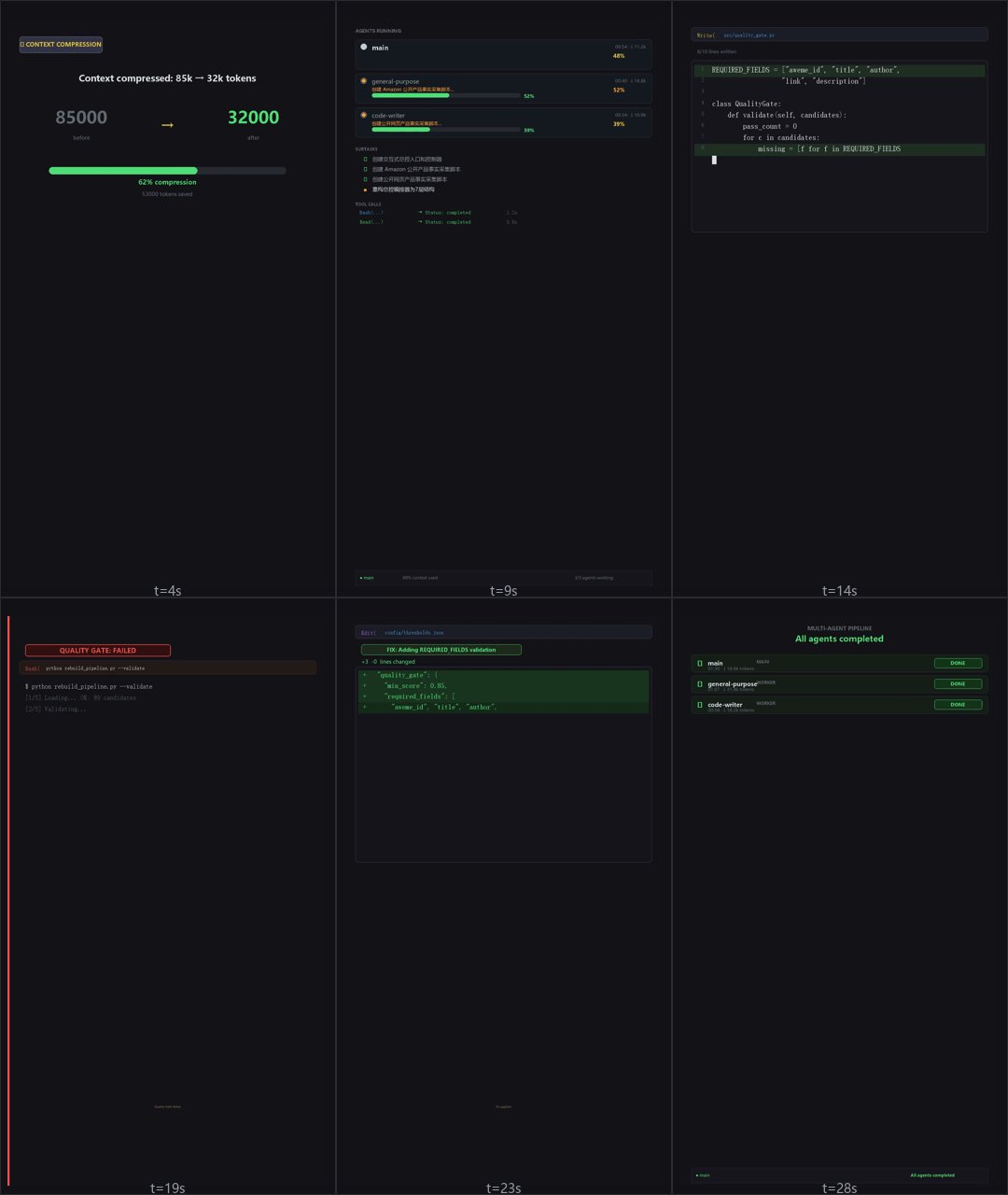The width and height of the screenshot is (1008, 1195).
Task: Click 'All agents completed' in the bottom status bar
Action: 932,1175
